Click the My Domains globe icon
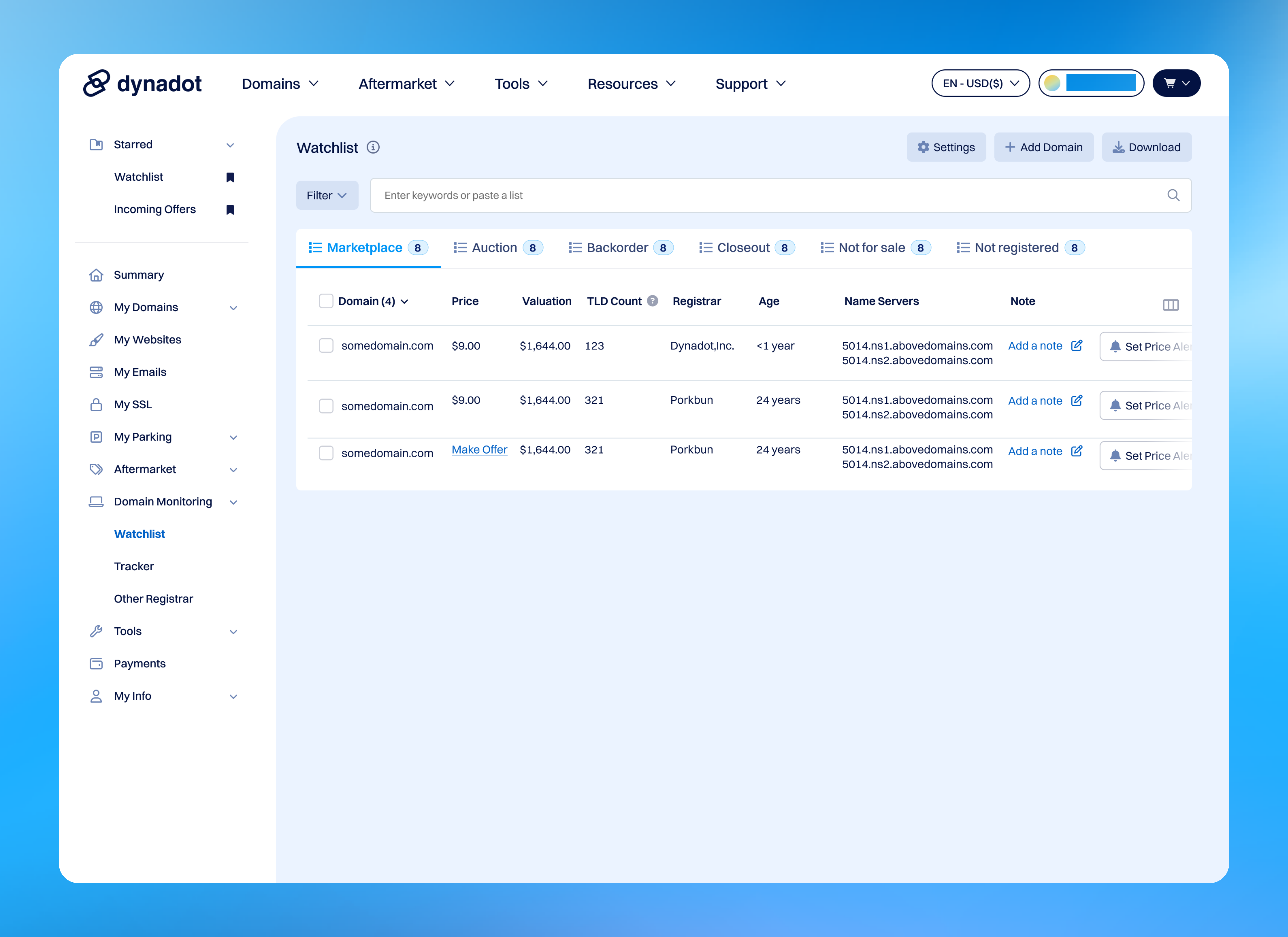 [x=96, y=307]
